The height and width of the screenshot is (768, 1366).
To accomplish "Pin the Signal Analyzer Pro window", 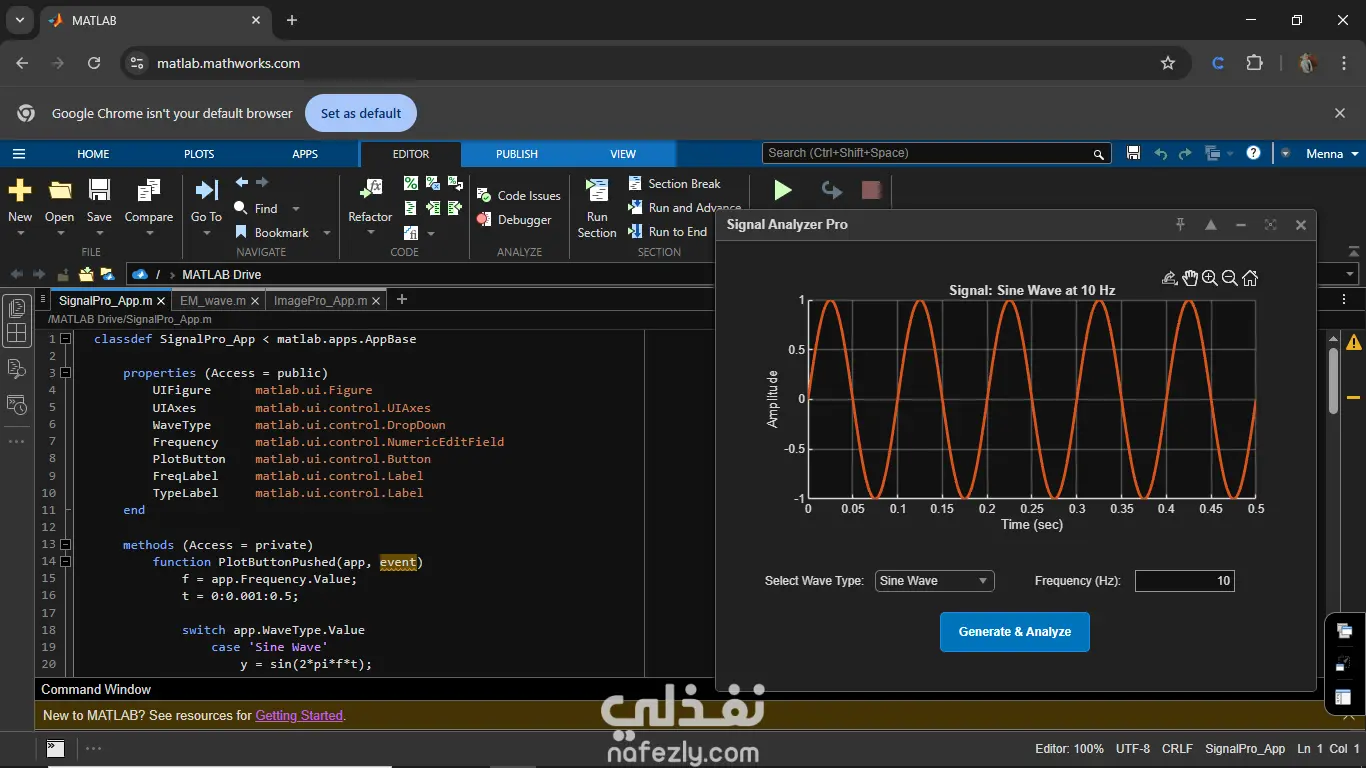I will [x=1180, y=225].
